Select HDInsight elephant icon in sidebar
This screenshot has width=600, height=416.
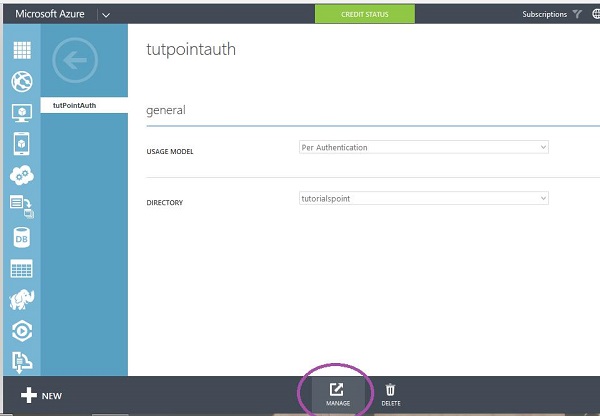tap(21, 299)
